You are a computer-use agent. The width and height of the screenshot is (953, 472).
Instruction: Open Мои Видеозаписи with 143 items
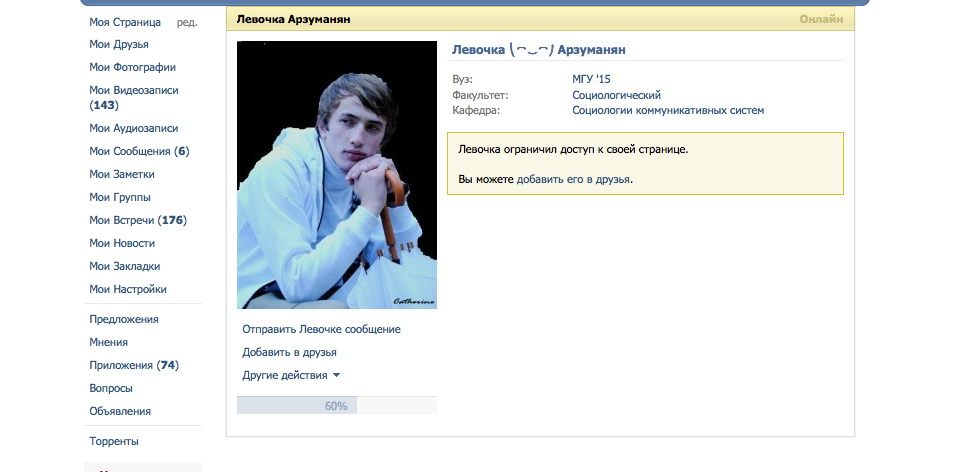coord(134,97)
